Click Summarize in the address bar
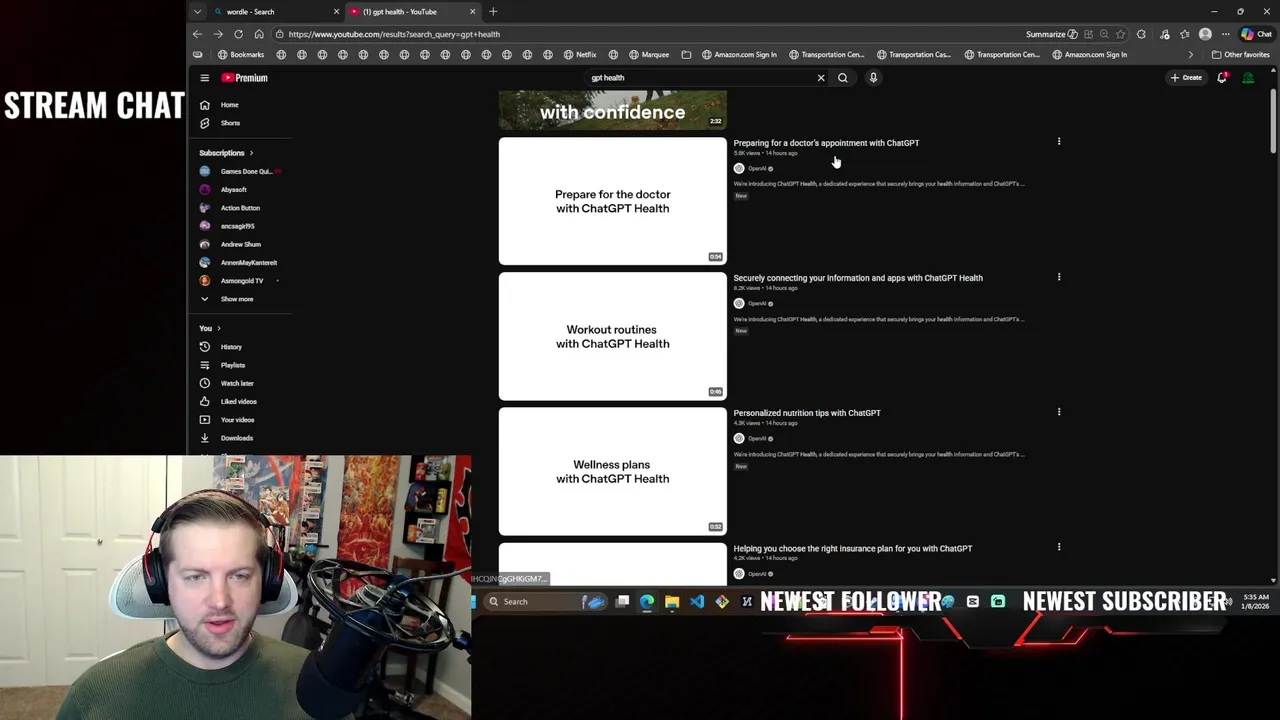The width and height of the screenshot is (1280, 720). click(x=1051, y=34)
